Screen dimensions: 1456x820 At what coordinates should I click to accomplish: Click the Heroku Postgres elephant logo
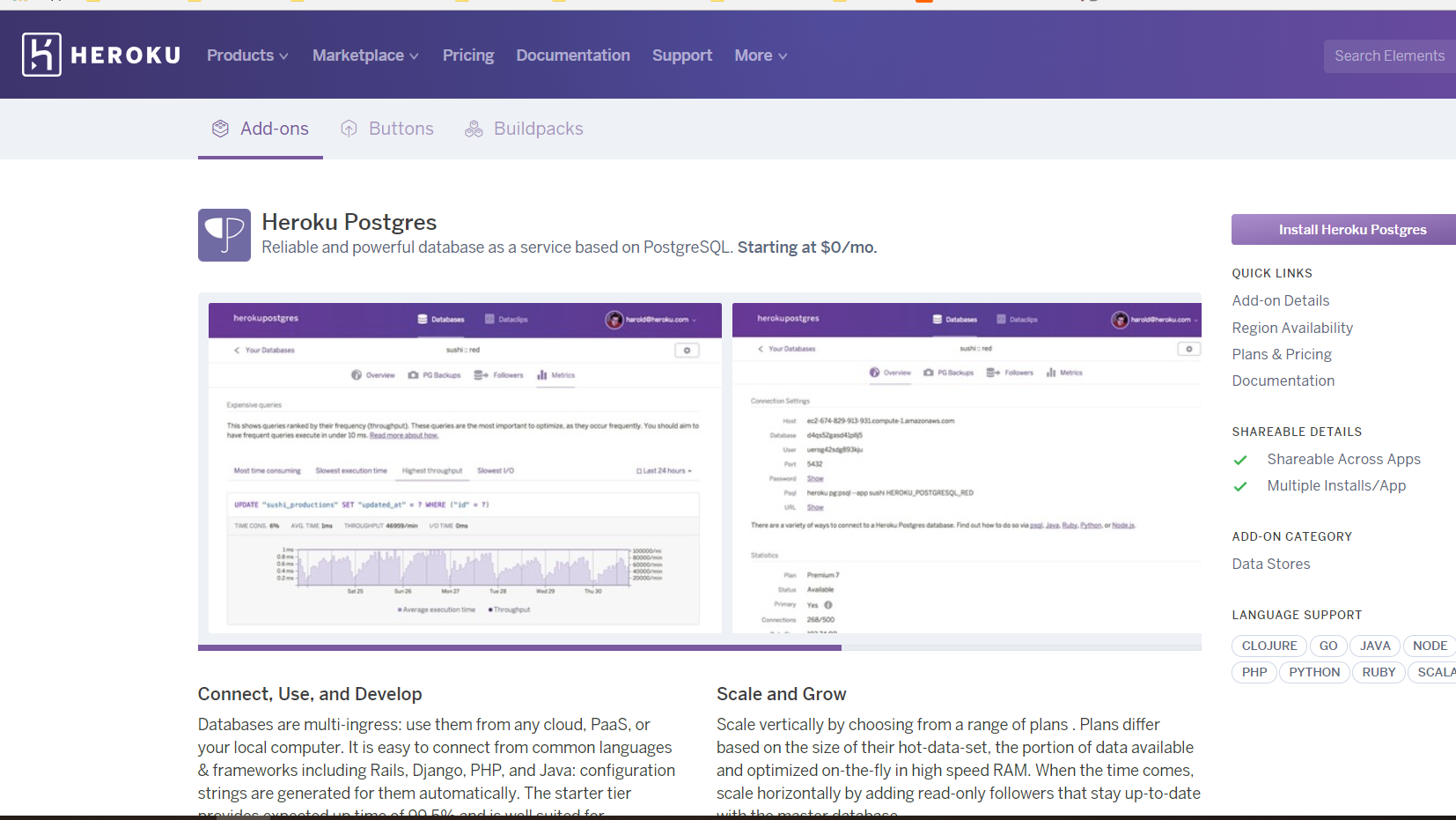(x=224, y=235)
